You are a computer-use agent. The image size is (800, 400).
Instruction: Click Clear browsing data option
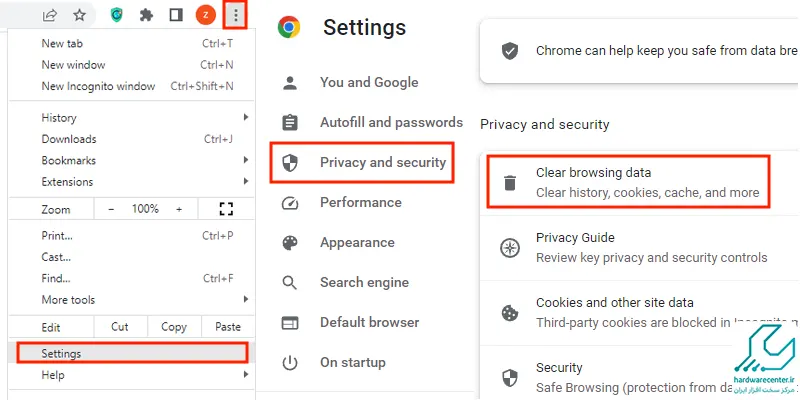pyautogui.click(x=628, y=183)
